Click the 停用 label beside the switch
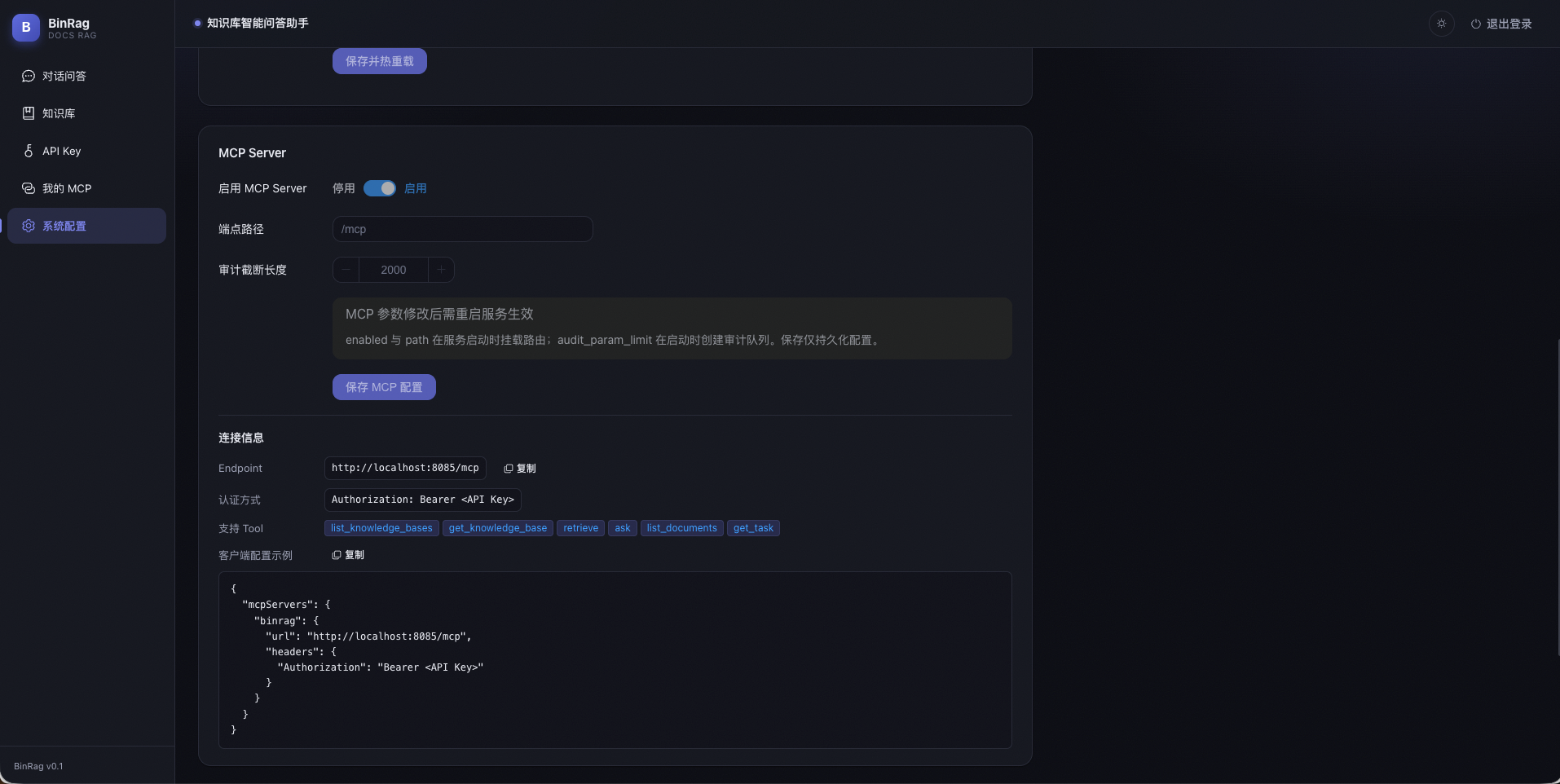Image resolution: width=1560 pixels, height=784 pixels. click(x=344, y=188)
